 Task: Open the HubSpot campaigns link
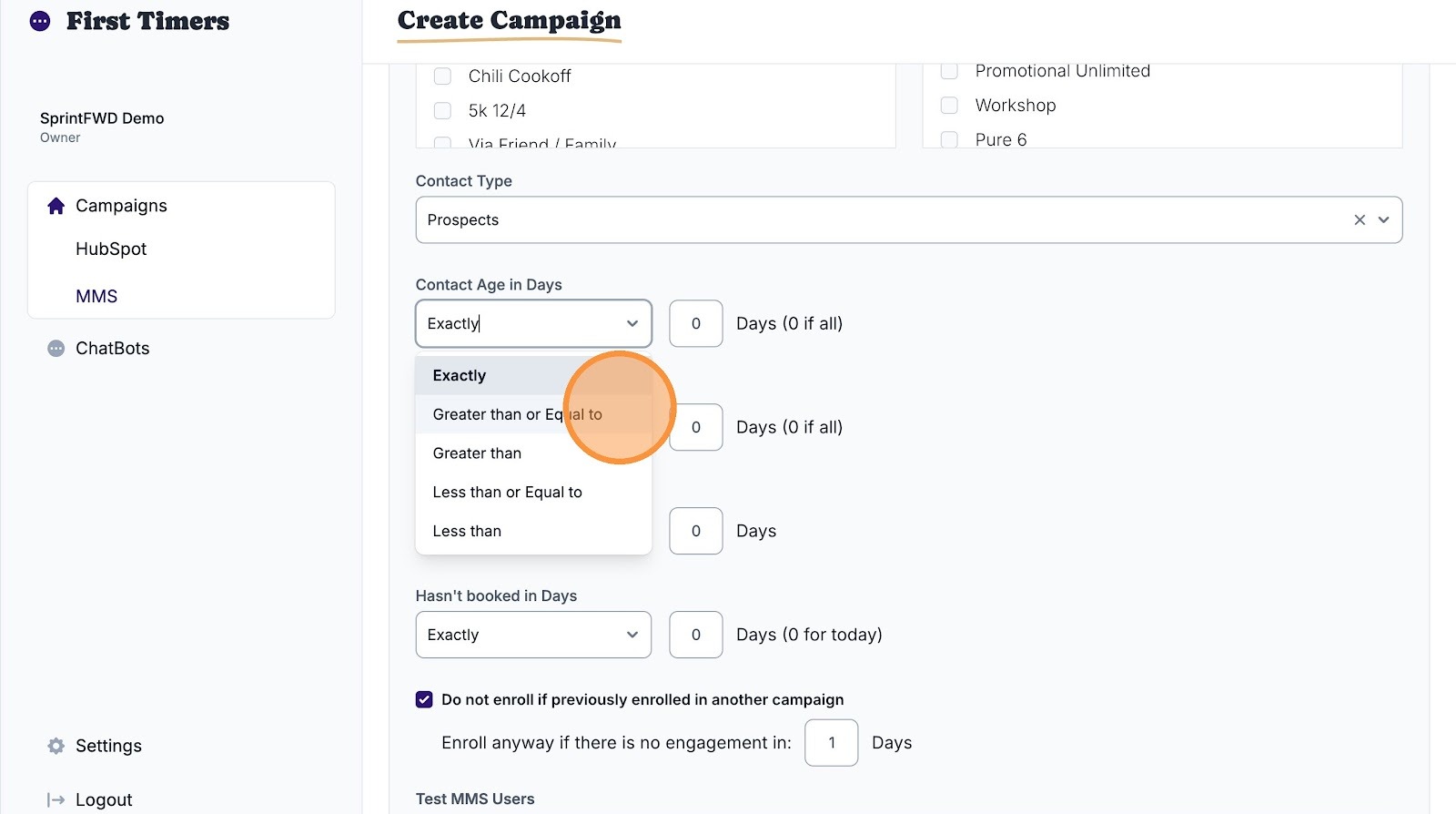coord(111,249)
